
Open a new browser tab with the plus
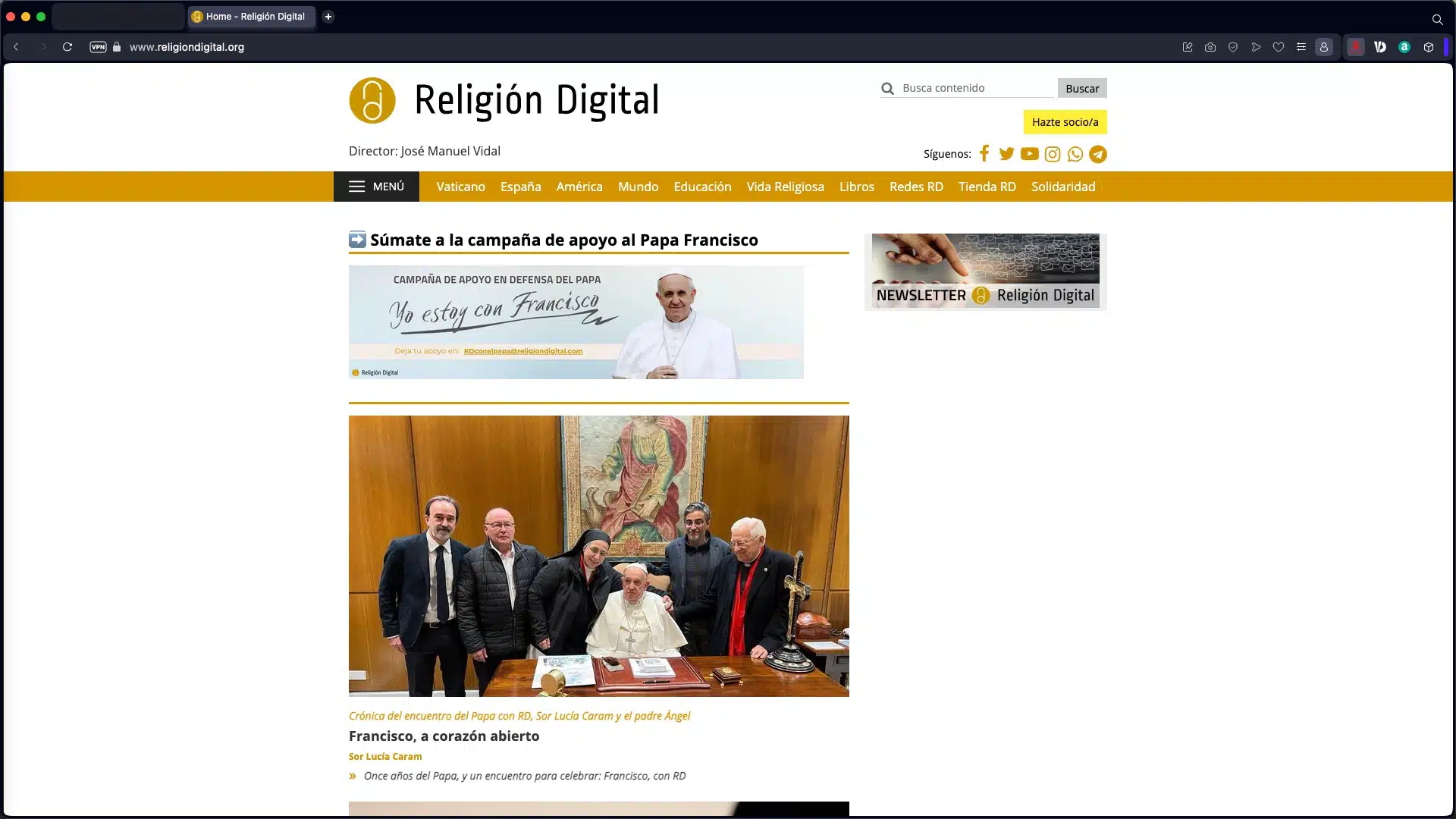point(328,16)
